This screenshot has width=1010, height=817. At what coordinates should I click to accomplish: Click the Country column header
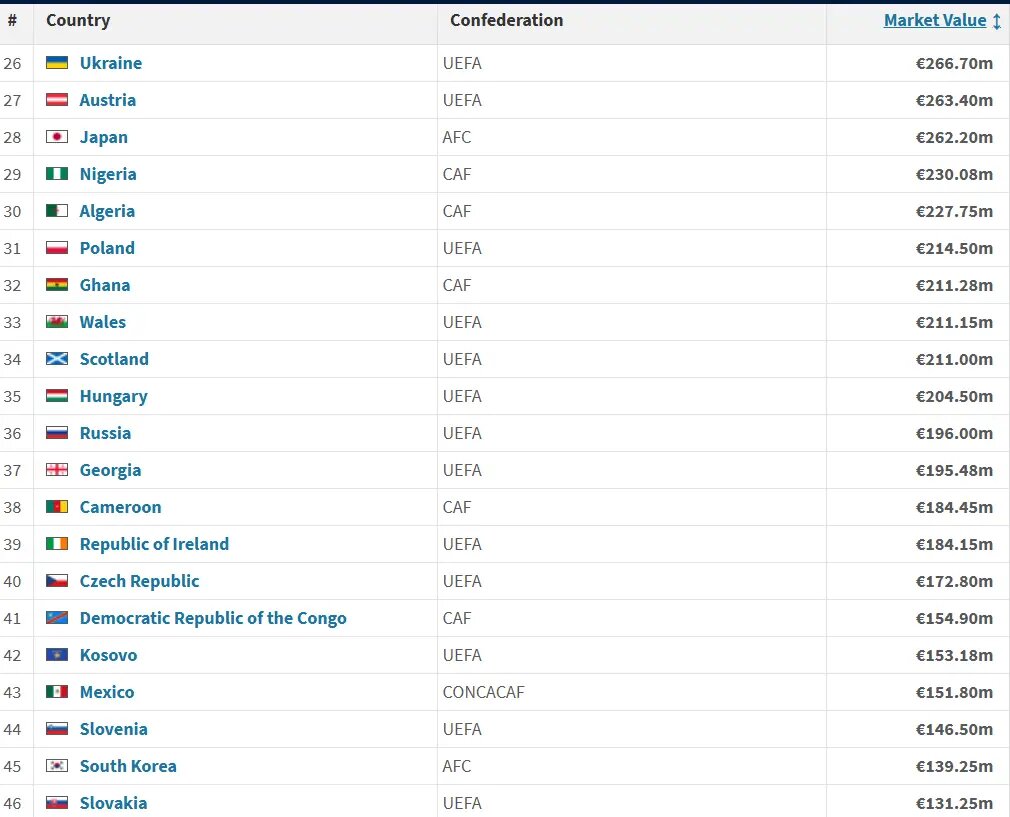point(78,20)
